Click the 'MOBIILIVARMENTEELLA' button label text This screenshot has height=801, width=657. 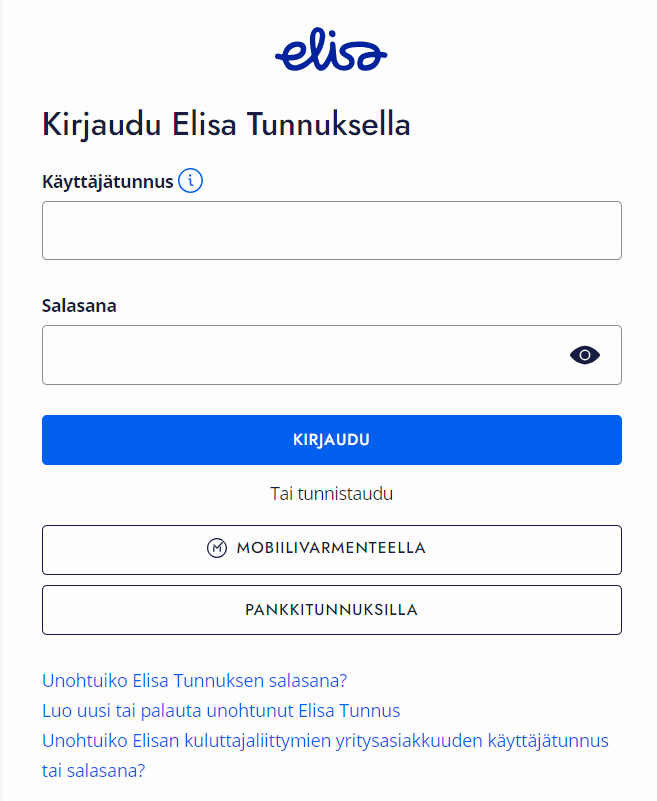[331, 548]
